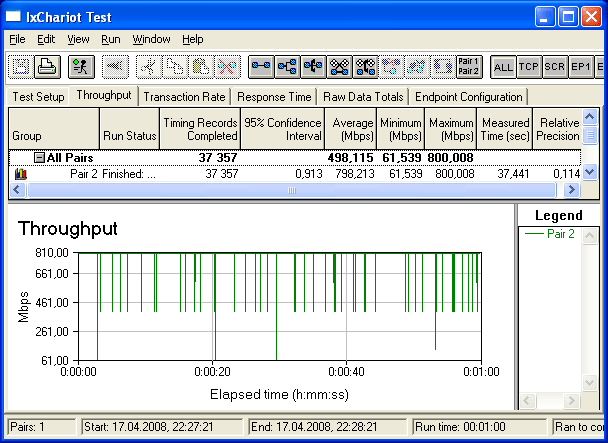Click the 37,441 measured time value
This screenshot has width=608, height=443.
coord(513,174)
